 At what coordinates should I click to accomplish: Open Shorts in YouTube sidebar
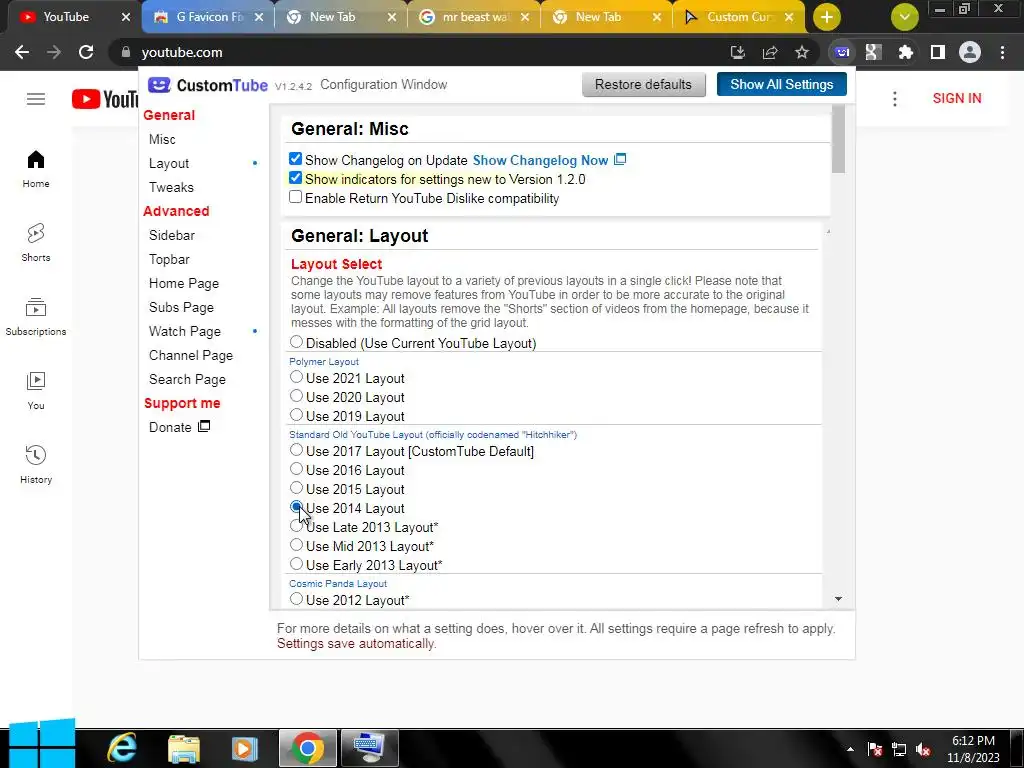point(36,243)
